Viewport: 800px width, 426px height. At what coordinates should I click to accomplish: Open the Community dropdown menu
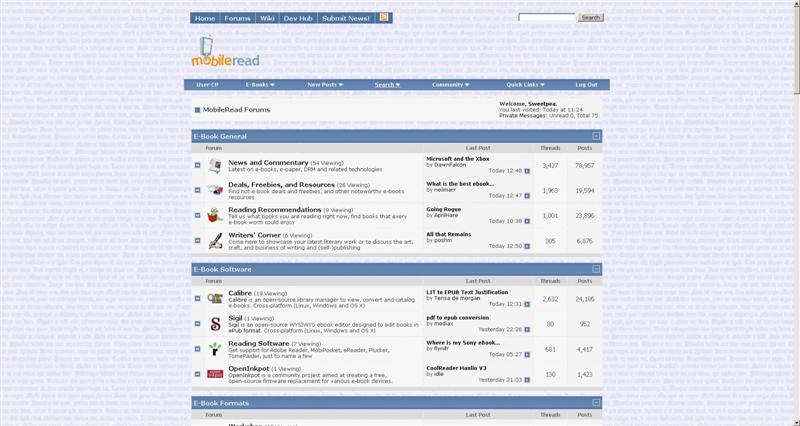pyautogui.click(x=451, y=85)
